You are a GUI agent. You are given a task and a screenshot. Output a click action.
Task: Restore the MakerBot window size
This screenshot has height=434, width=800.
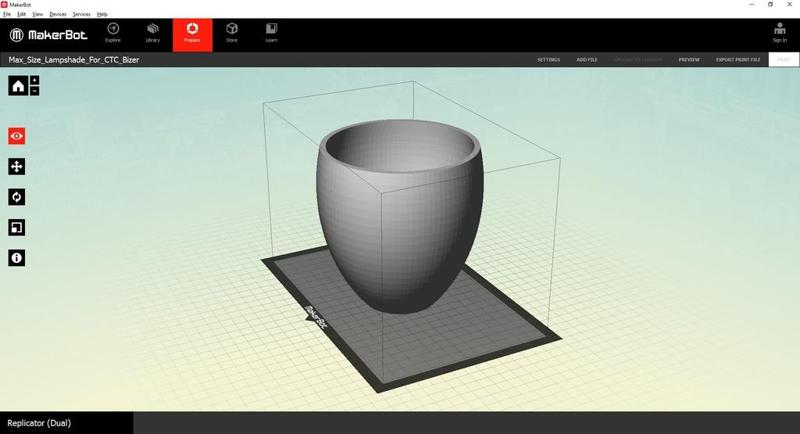(770, 5)
